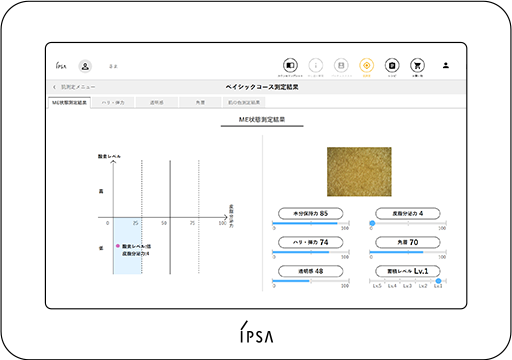This screenshot has height=360, width=512.
Task: Select the orange skin measurement icon
Action: click(x=367, y=65)
